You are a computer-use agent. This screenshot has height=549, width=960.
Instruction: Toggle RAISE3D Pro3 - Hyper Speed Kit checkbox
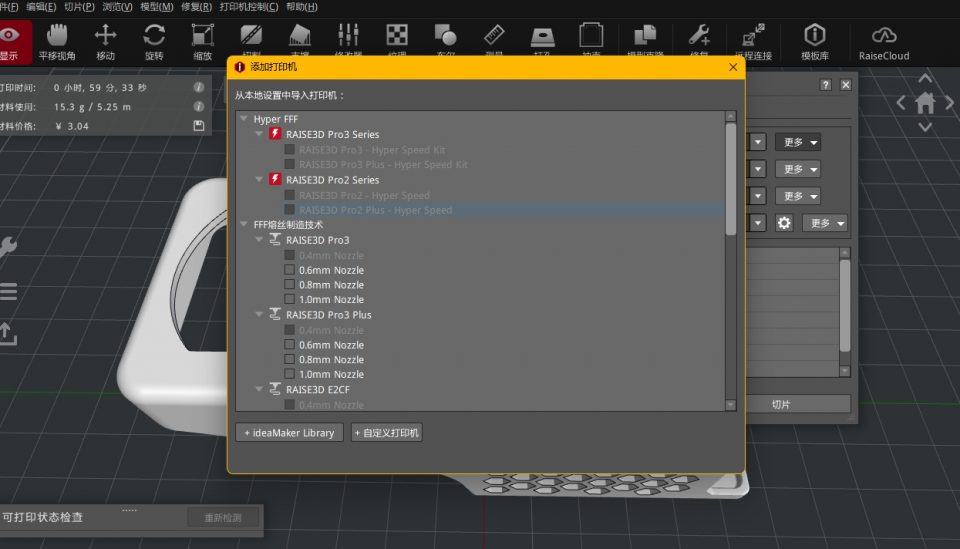[290, 149]
